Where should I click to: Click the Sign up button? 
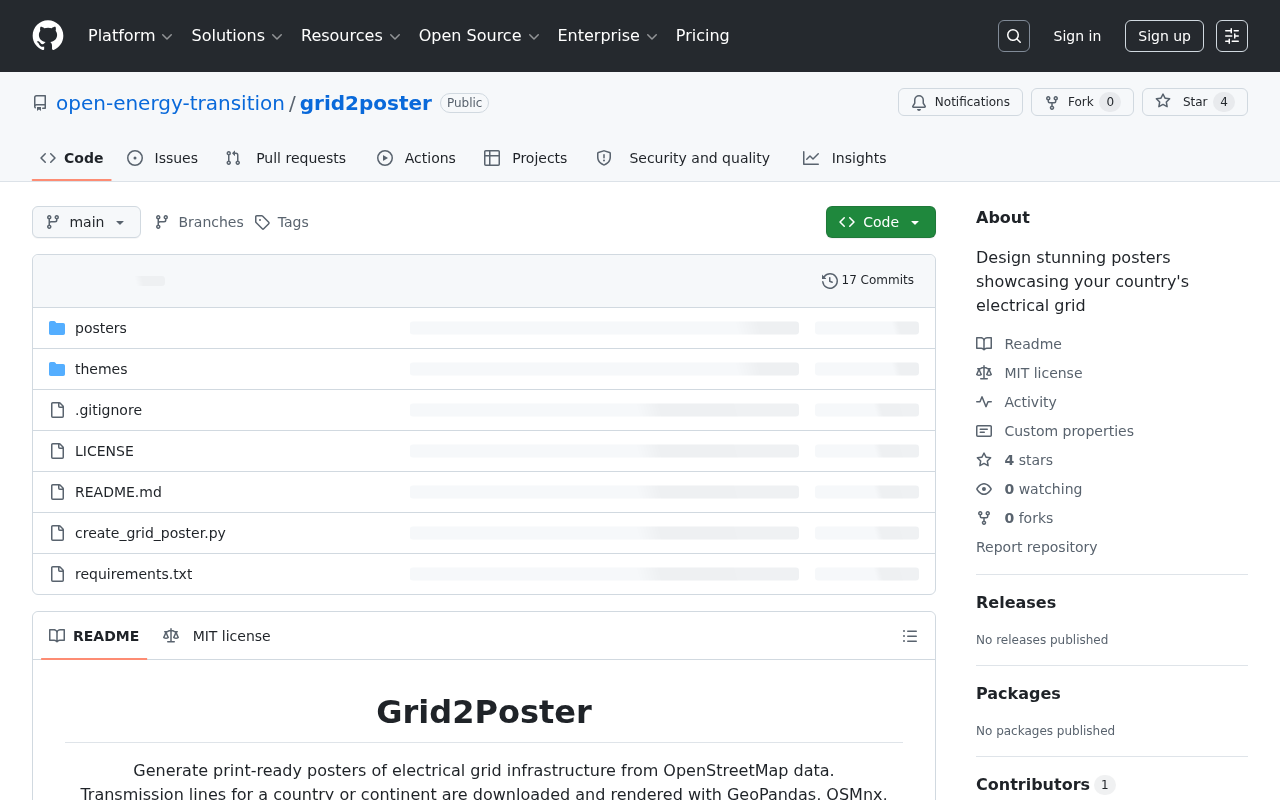(1164, 36)
